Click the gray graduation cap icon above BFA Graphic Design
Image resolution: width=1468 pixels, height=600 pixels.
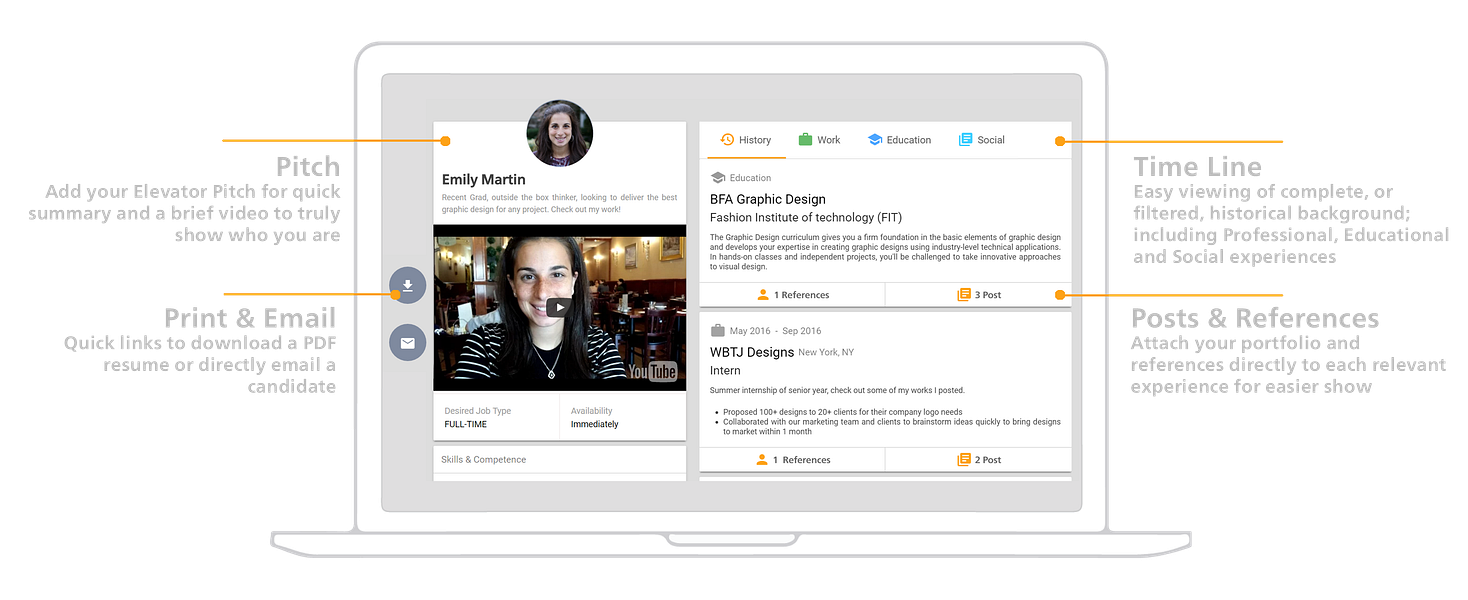717,178
